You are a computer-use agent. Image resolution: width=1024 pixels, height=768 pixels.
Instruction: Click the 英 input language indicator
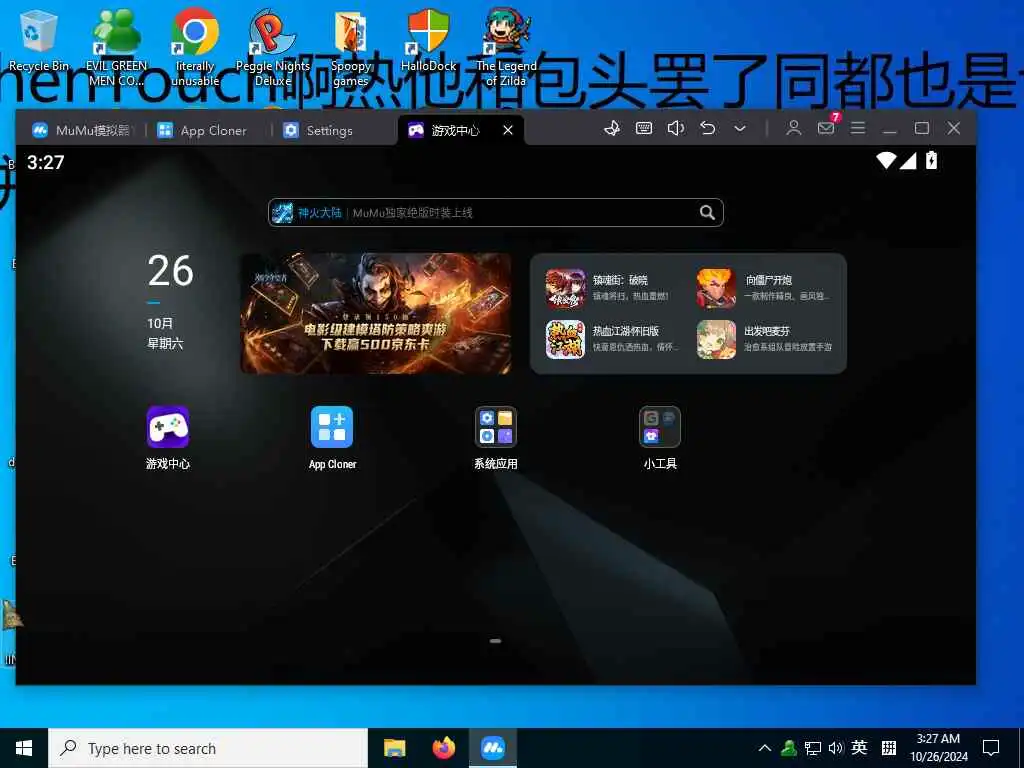click(859, 748)
